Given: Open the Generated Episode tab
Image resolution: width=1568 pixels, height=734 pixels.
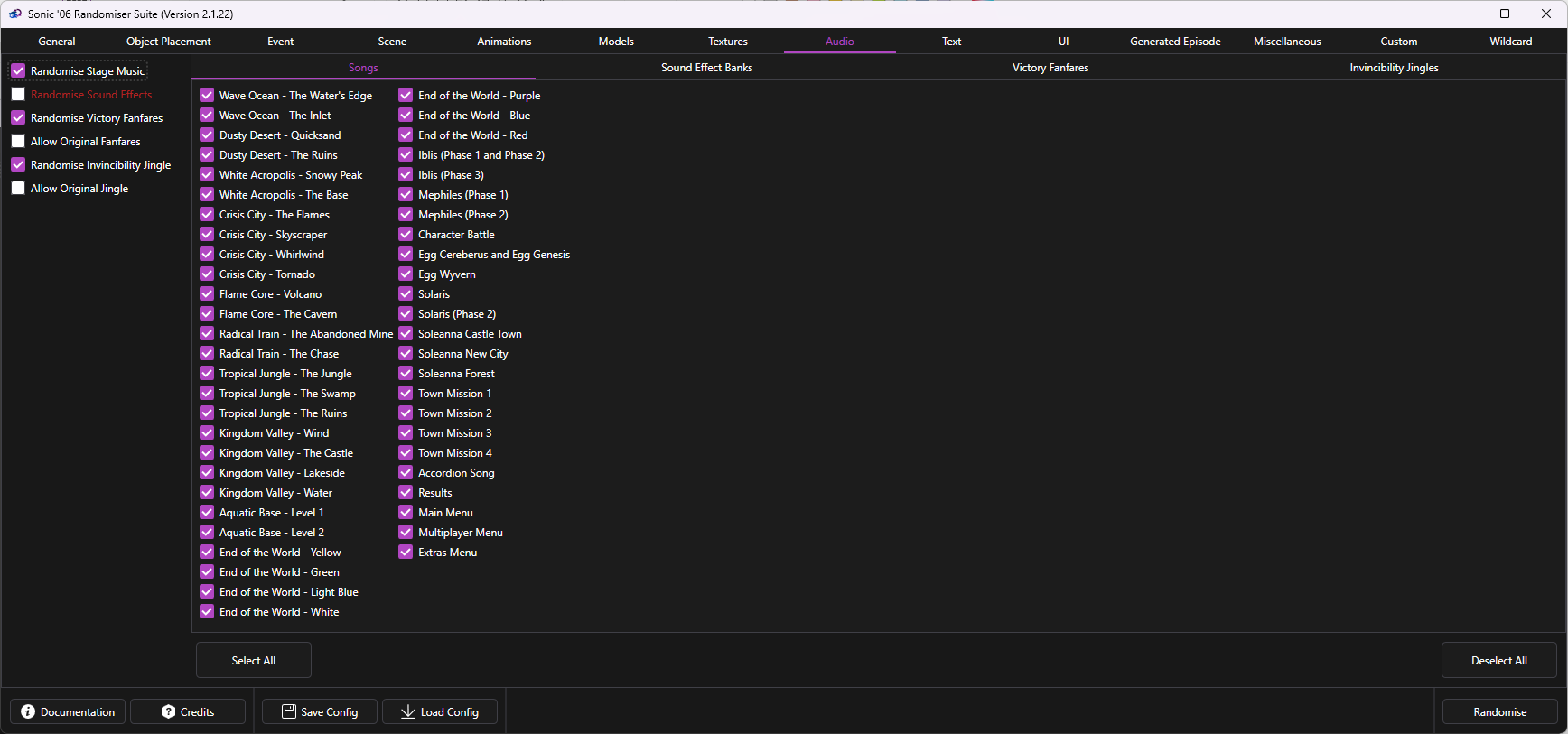Looking at the screenshot, I should 1175,42.
